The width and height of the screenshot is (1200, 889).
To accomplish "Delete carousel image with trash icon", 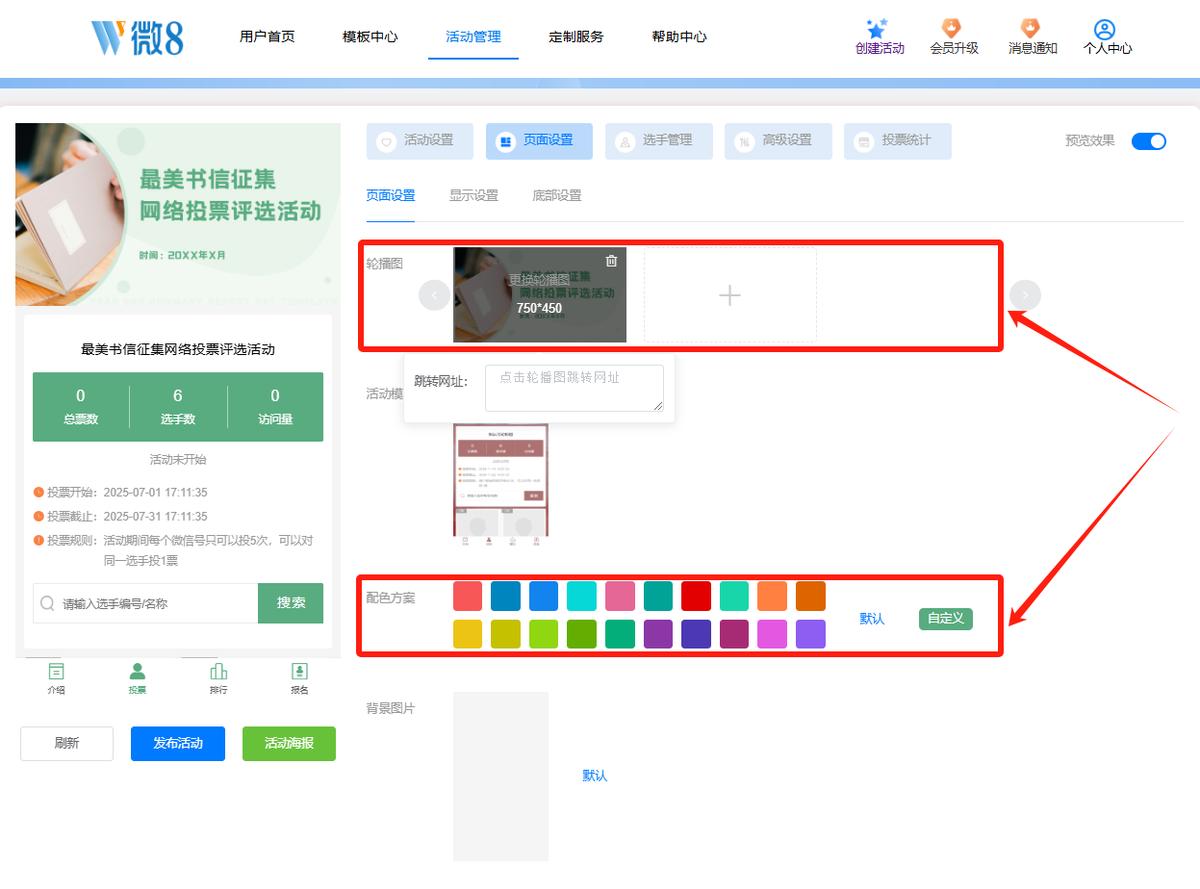I will tap(611, 261).
